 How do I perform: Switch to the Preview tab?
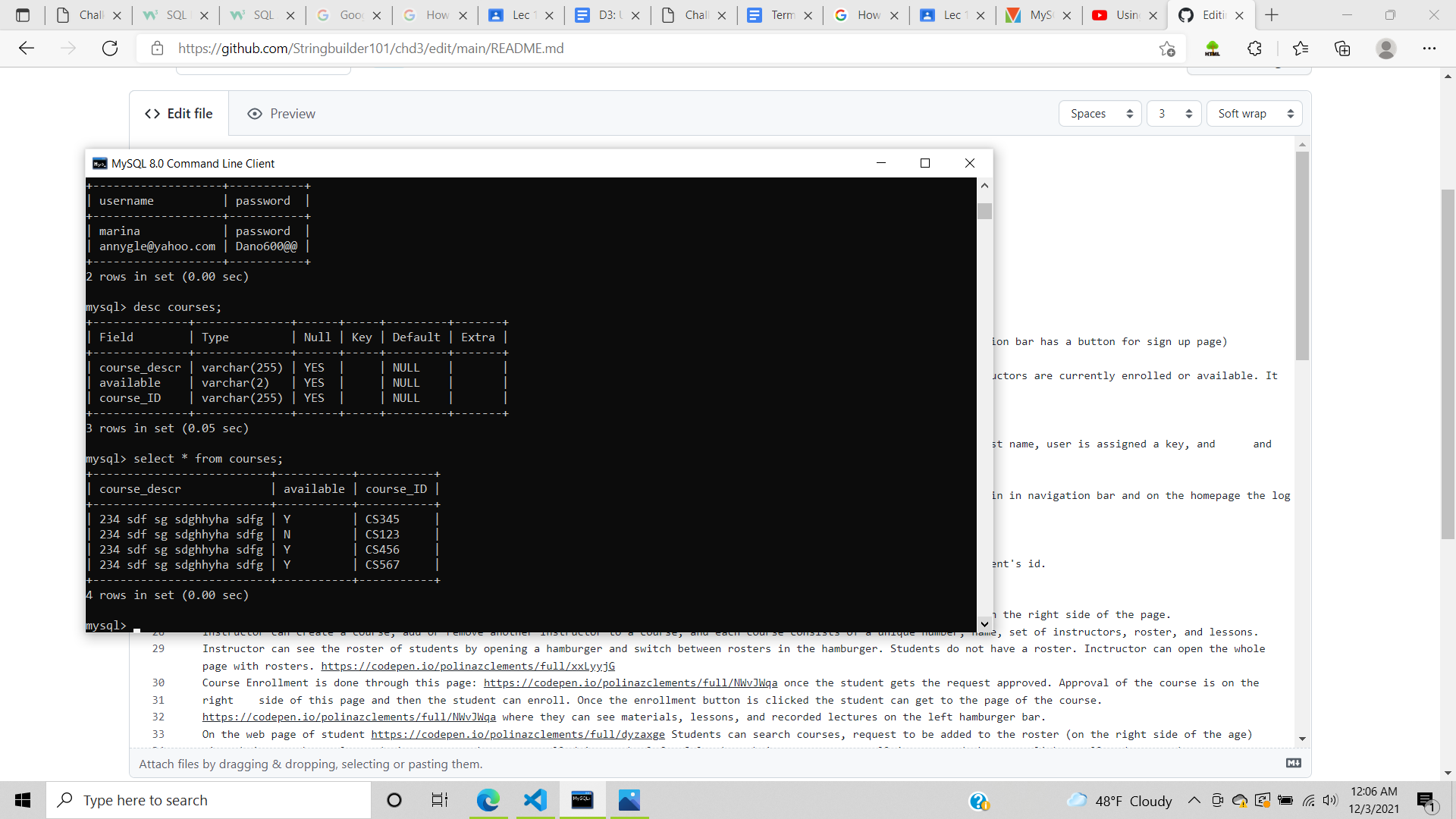[281, 113]
